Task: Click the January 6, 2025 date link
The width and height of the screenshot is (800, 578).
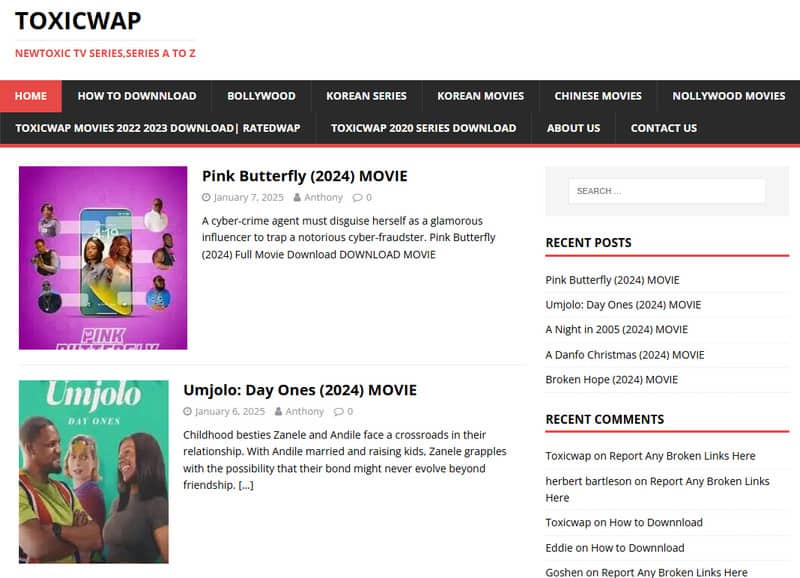Action: click(230, 412)
